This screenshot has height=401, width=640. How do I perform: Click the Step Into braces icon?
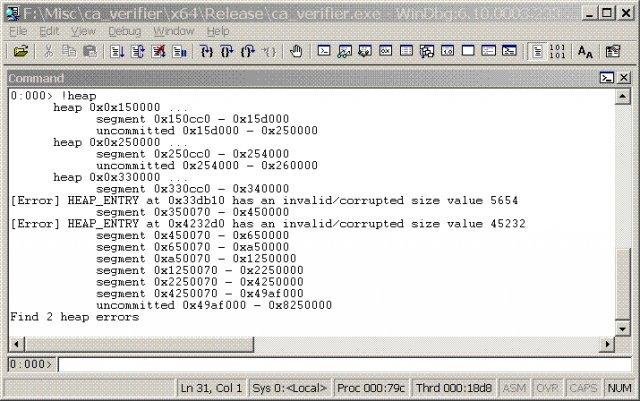tap(207, 51)
